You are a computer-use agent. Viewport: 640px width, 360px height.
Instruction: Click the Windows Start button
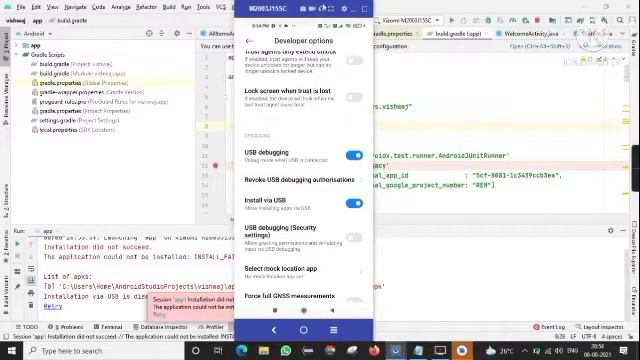click(x=11, y=351)
